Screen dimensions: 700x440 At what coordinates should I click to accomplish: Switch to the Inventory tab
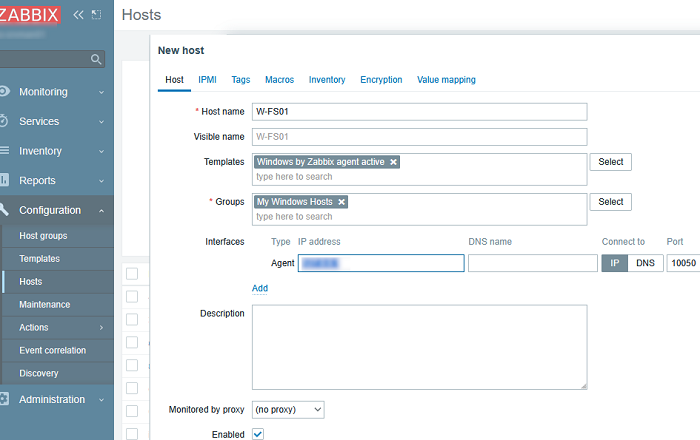(327, 80)
